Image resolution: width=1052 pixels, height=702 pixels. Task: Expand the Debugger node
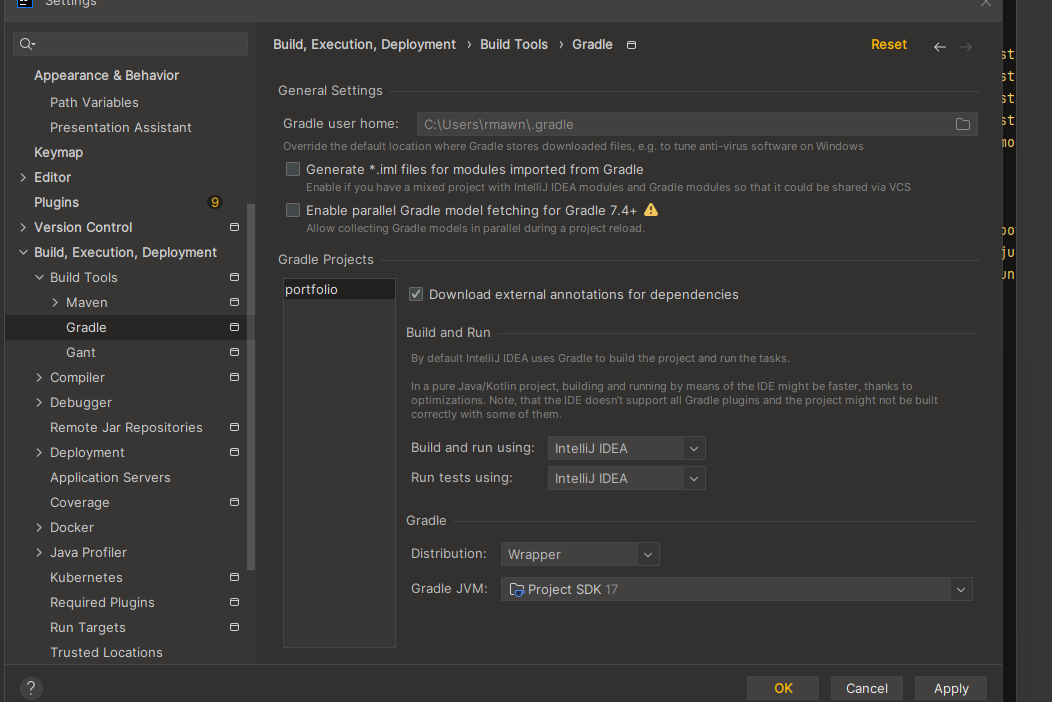(x=39, y=403)
